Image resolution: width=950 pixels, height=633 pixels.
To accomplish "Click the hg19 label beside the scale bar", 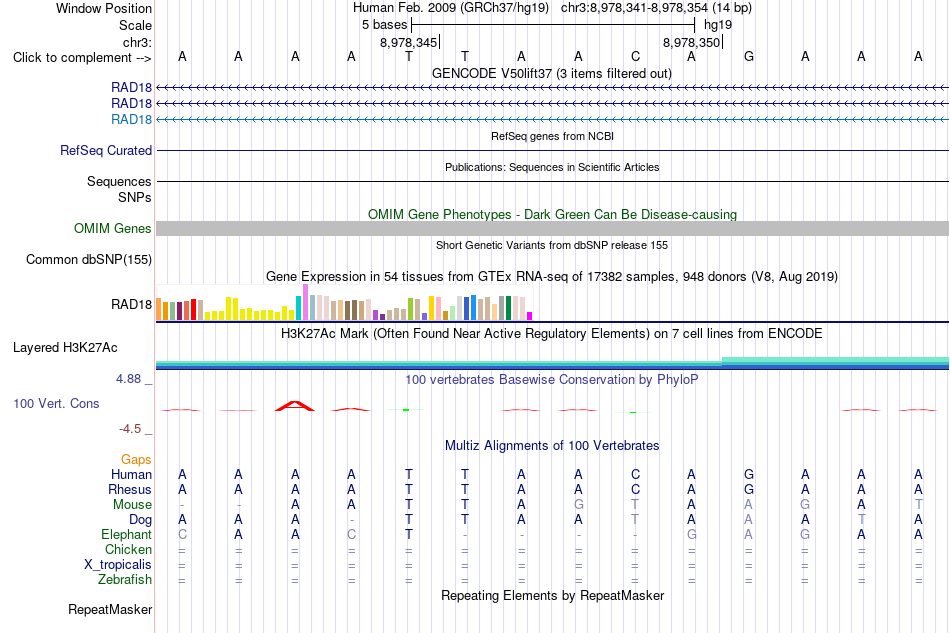I will point(717,25).
